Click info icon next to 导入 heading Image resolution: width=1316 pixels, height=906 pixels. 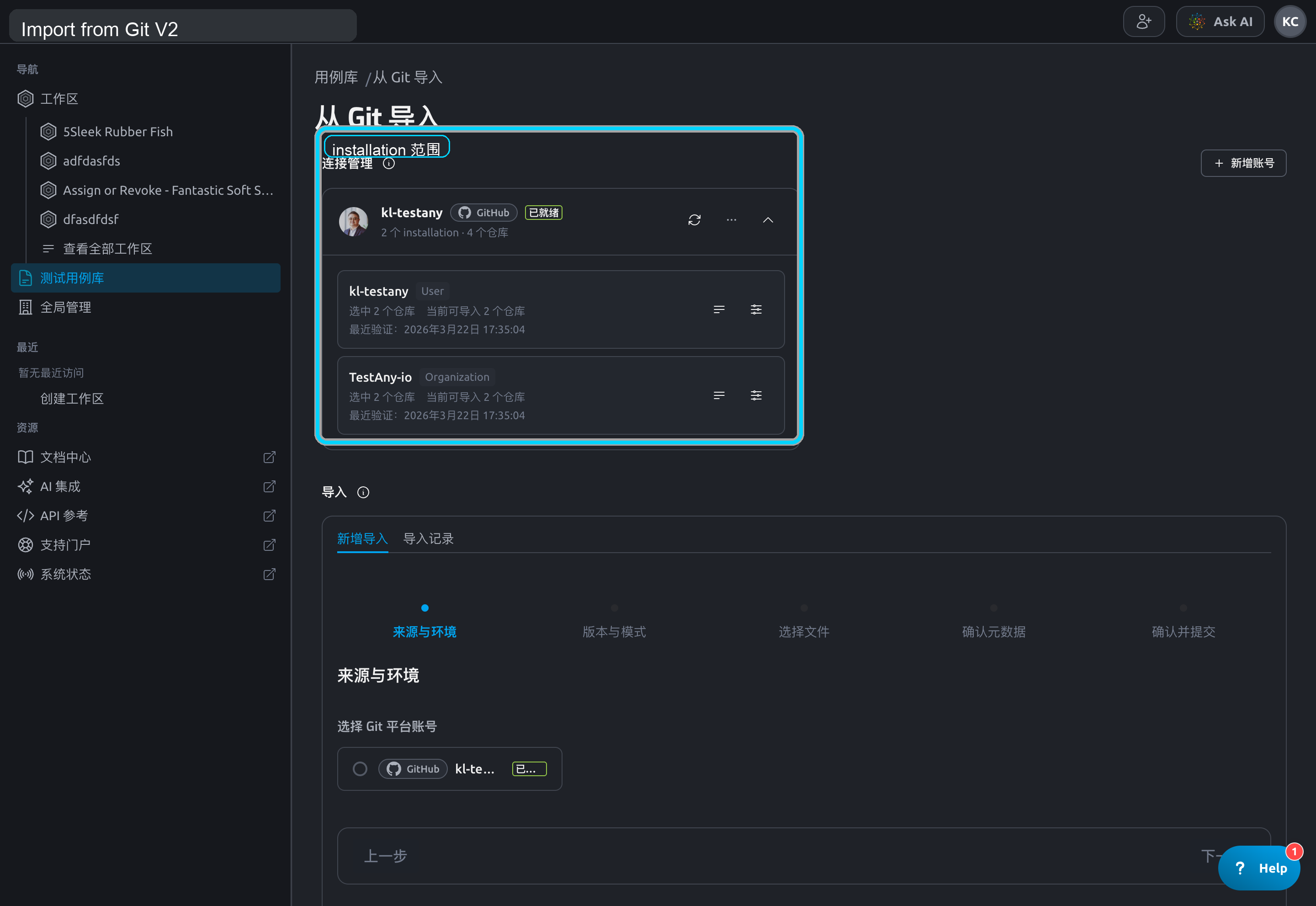pos(363,492)
